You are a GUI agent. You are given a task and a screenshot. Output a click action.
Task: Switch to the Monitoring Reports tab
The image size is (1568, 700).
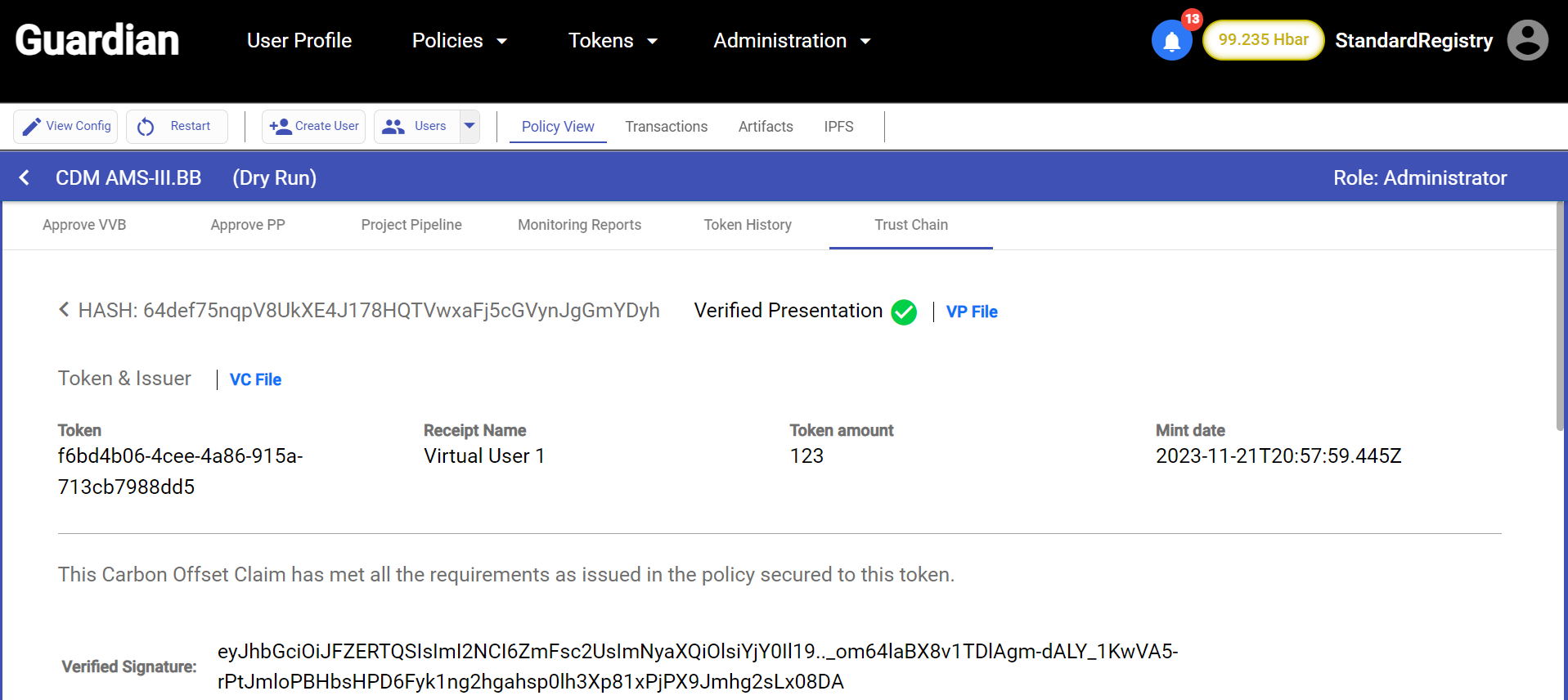[579, 225]
